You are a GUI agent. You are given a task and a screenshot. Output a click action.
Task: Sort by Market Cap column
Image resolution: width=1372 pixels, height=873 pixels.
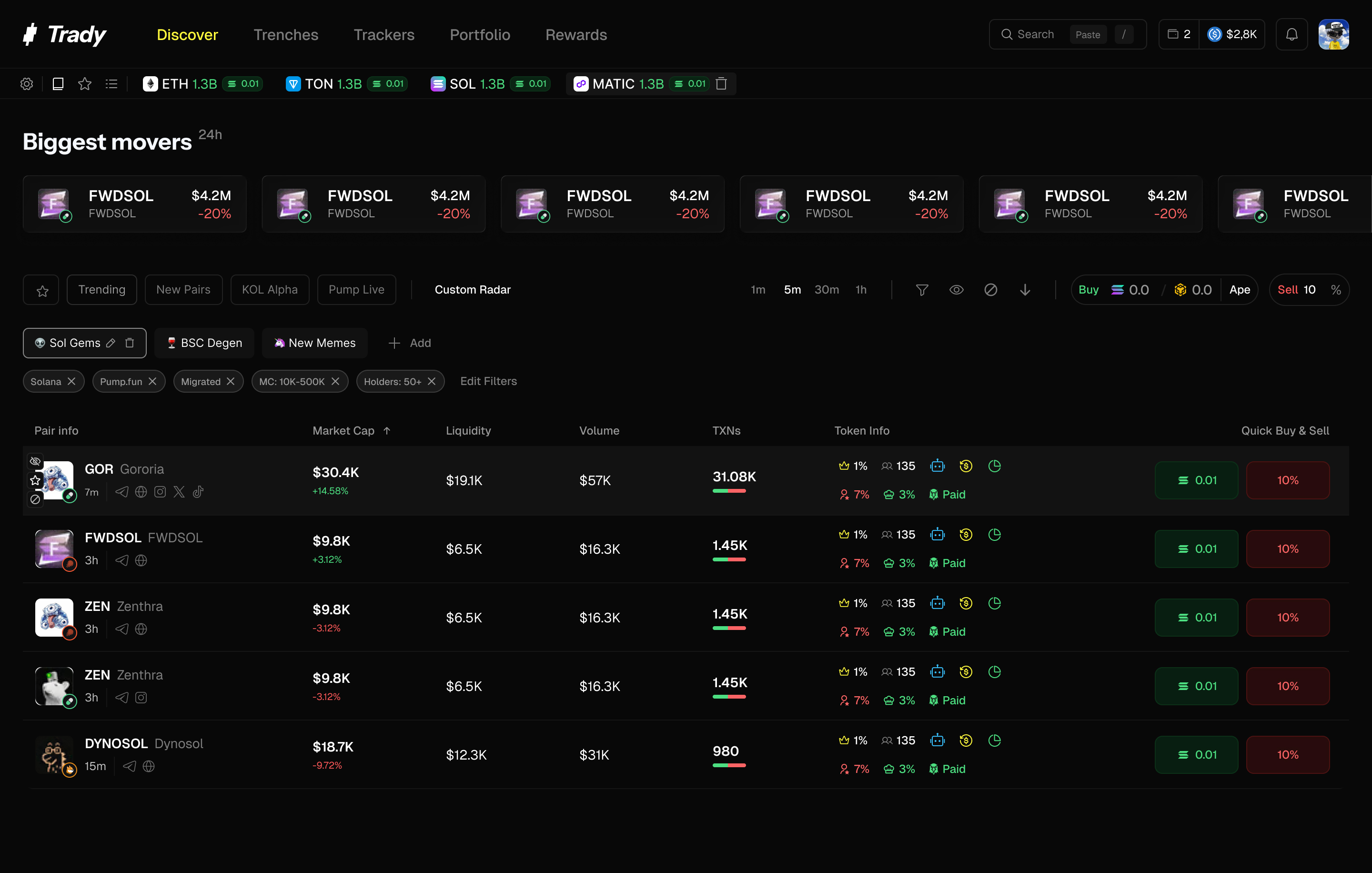tap(352, 431)
